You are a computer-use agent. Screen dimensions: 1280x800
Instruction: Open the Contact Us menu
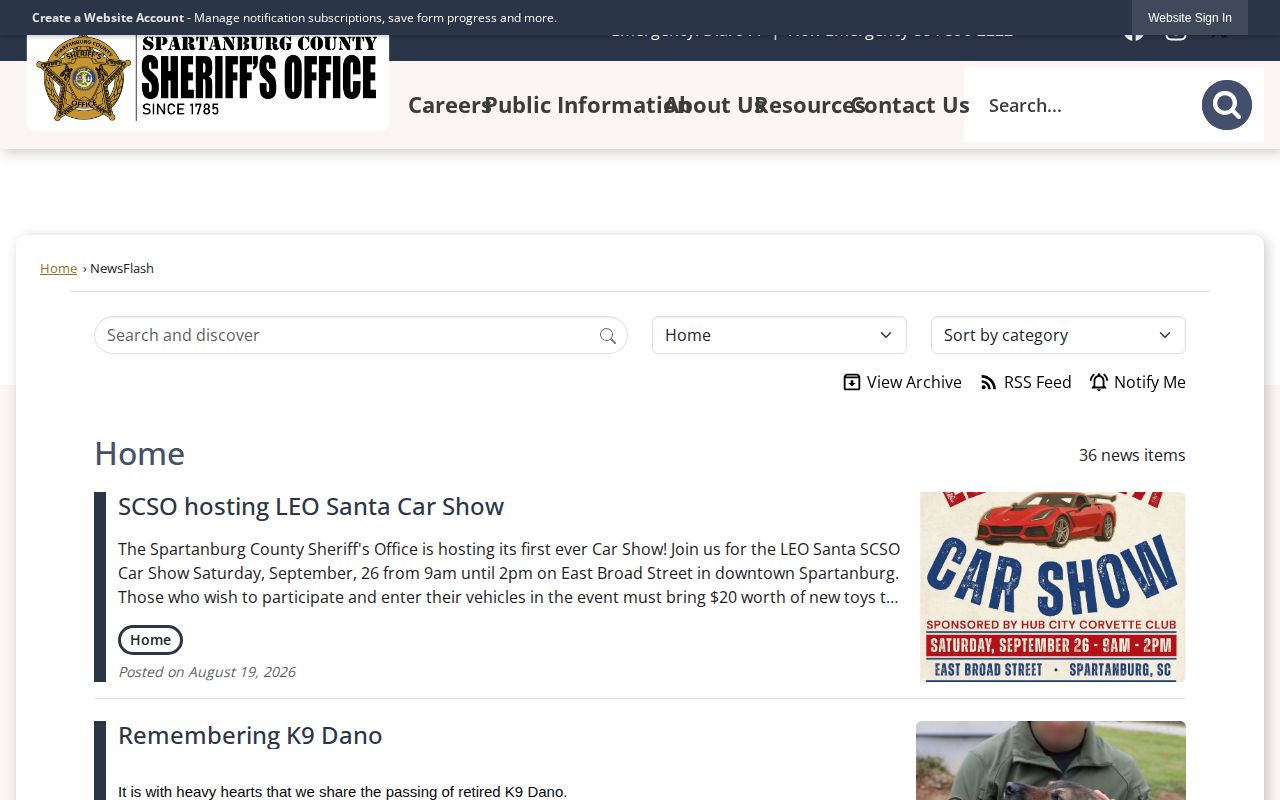tap(910, 105)
